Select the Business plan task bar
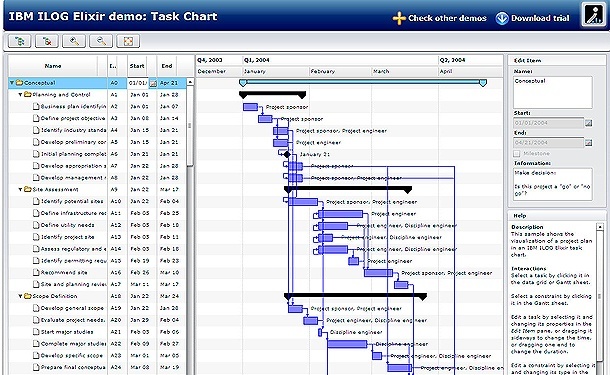This screenshot has height=375, width=610. tap(251, 107)
